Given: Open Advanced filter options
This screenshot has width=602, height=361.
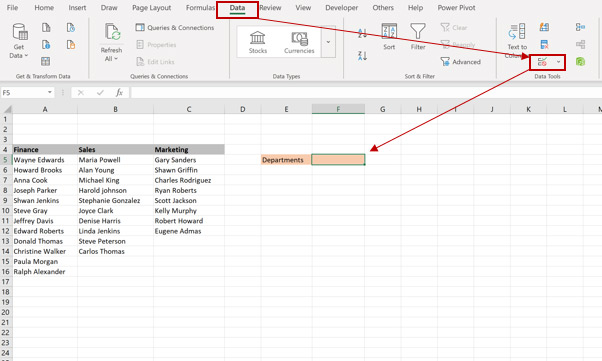Looking at the screenshot, I should (x=460, y=62).
